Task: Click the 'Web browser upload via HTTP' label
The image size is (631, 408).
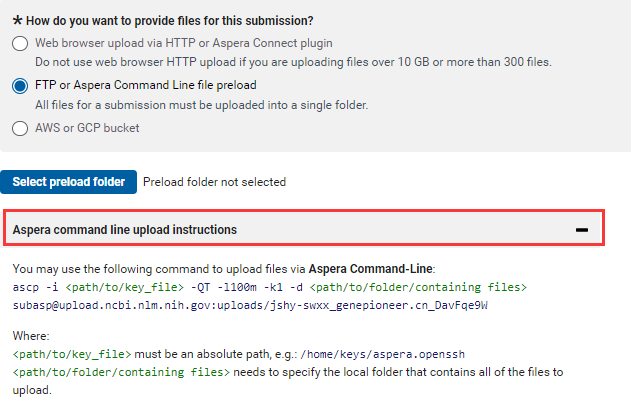Action: (x=184, y=43)
